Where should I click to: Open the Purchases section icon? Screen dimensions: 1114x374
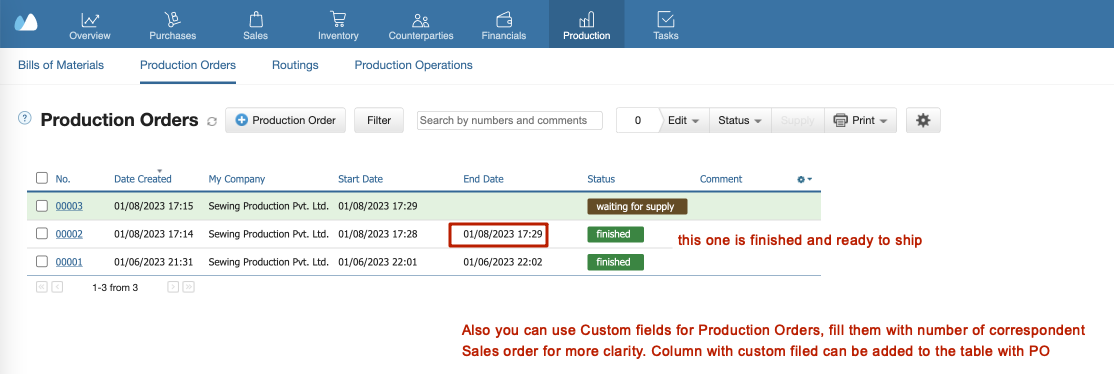[172, 19]
